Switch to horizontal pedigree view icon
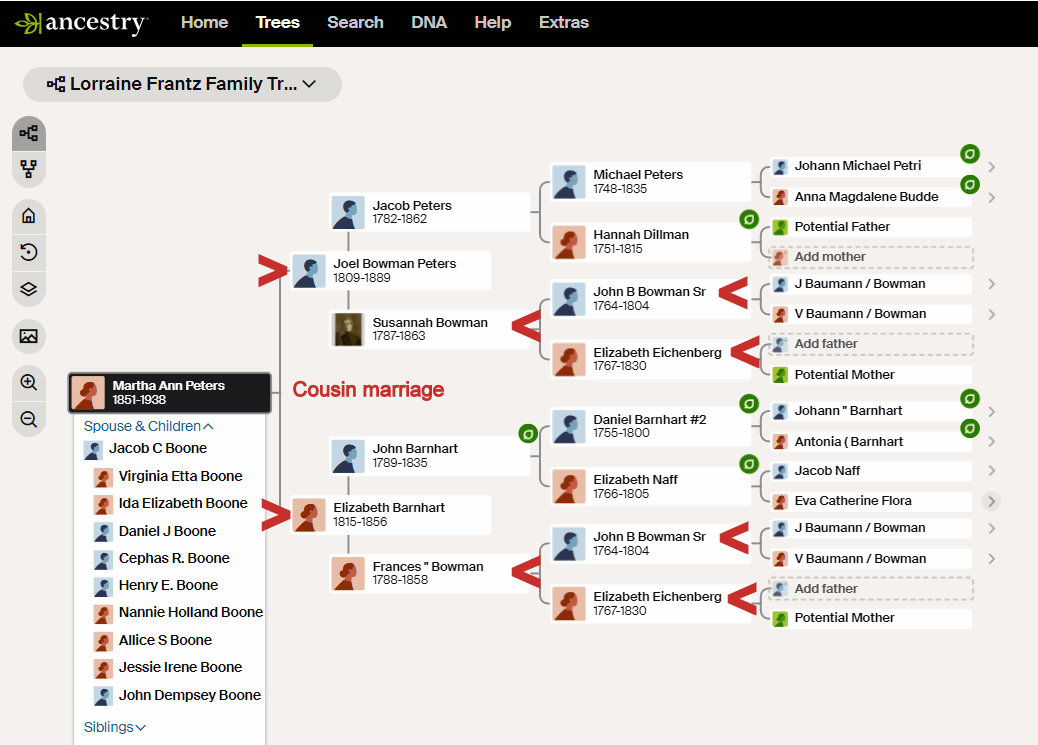Image resolution: width=1038 pixels, height=745 pixels. click(29, 133)
